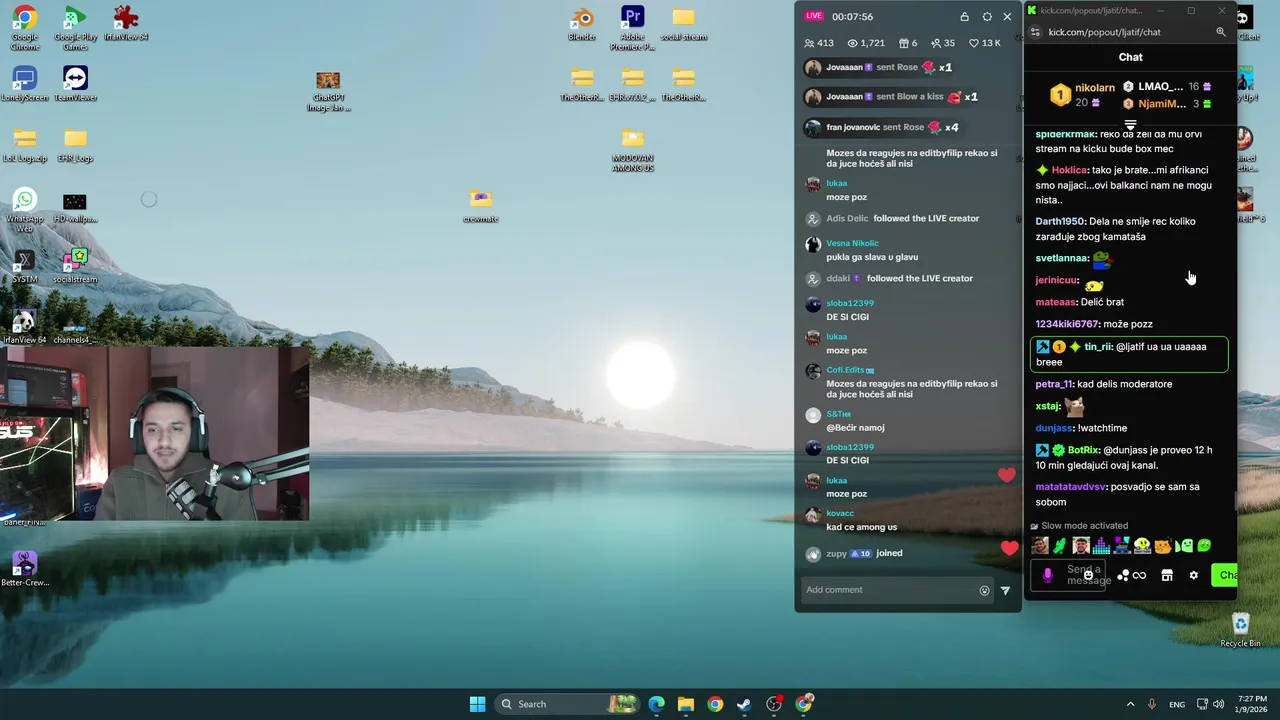
Task: Open the crewmate desktop file
Action: point(481,205)
